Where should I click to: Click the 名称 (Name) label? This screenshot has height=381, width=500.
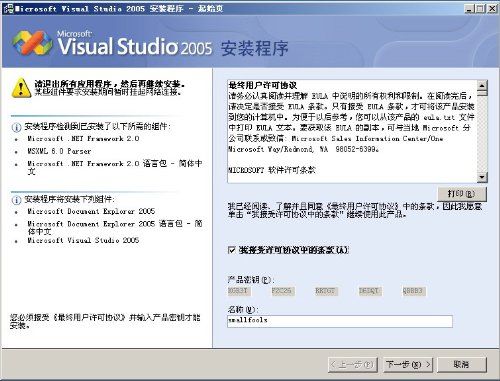click(x=242, y=309)
